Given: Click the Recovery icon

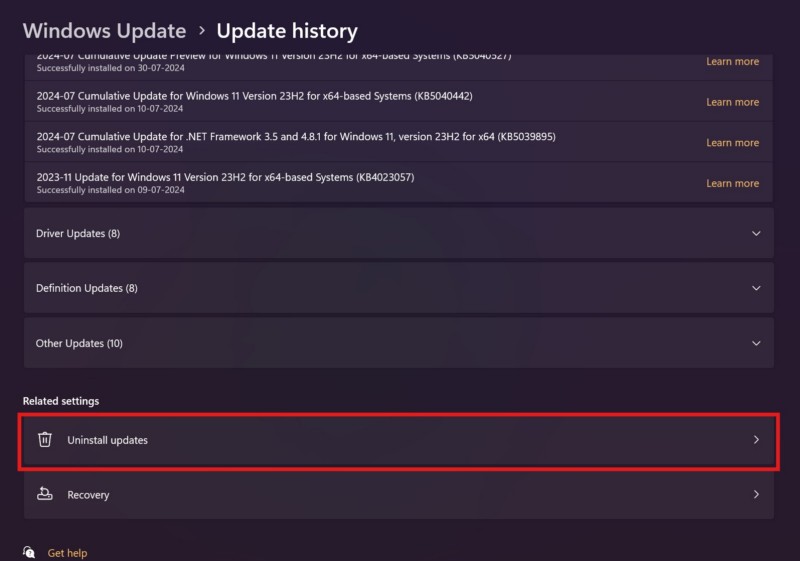Looking at the screenshot, I should tap(44, 494).
